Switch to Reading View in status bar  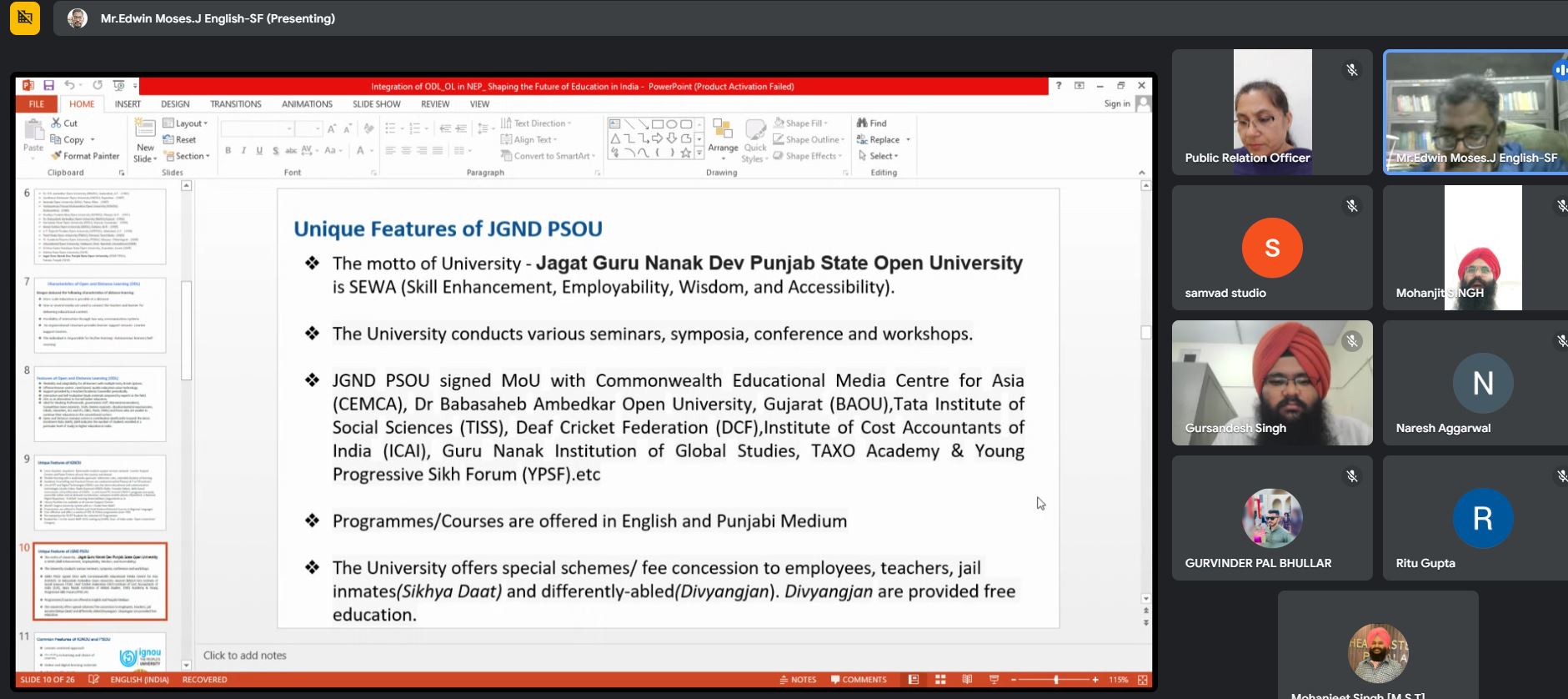967,680
